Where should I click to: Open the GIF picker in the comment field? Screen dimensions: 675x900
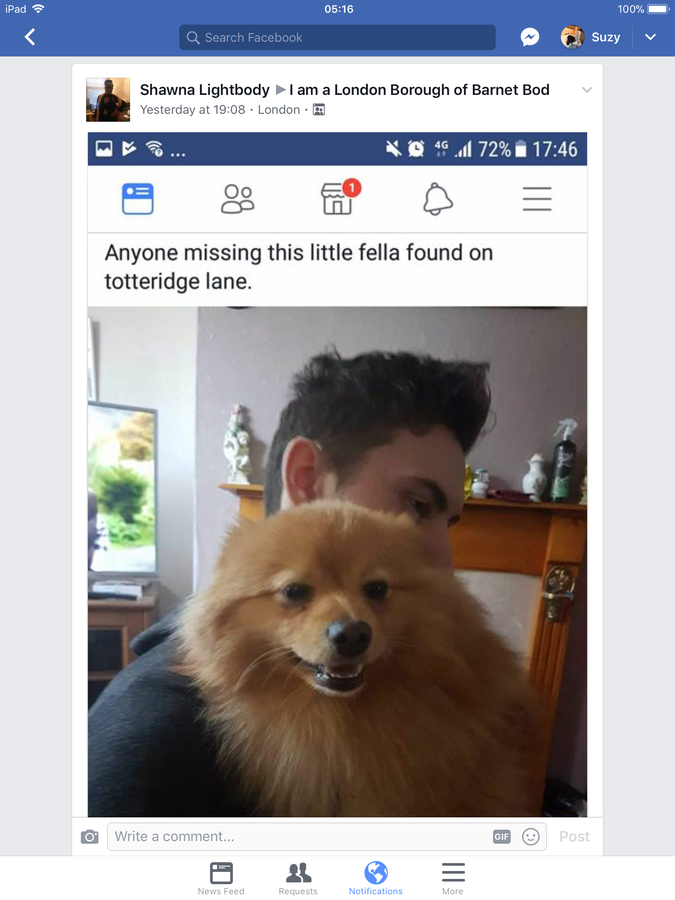(502, 837)
